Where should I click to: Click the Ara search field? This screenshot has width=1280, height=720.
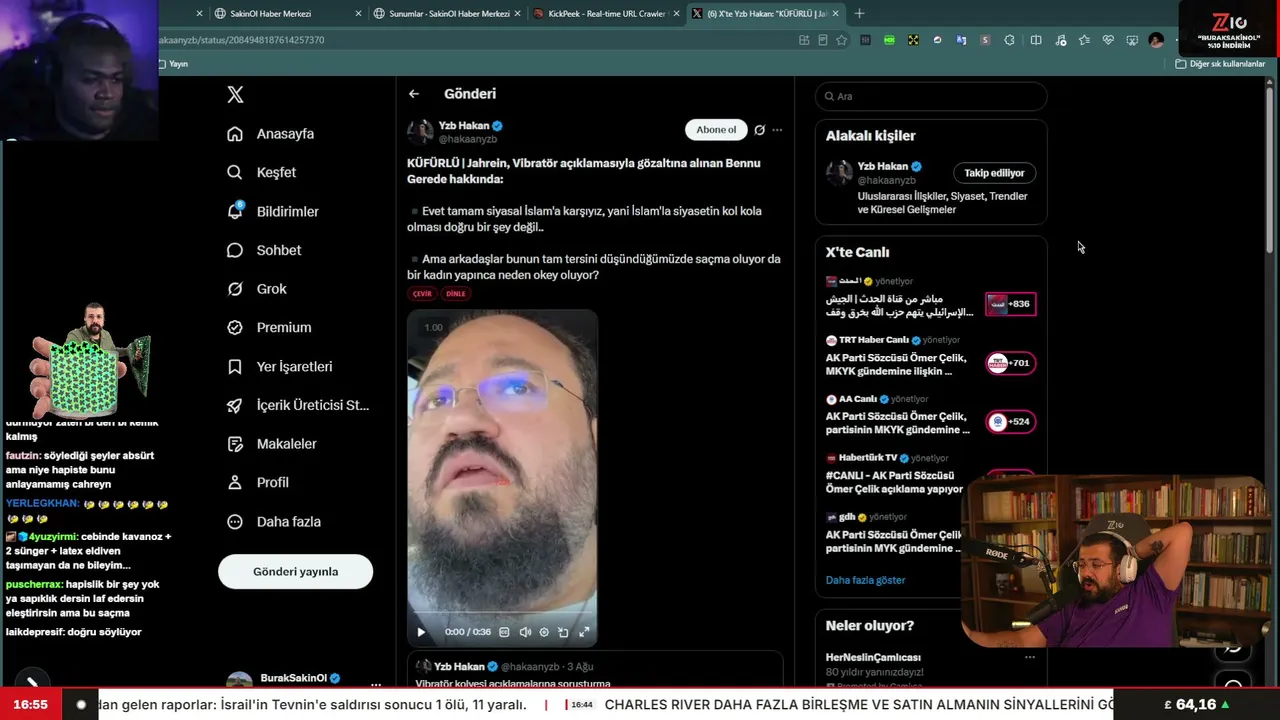click(x=931, y=96)
